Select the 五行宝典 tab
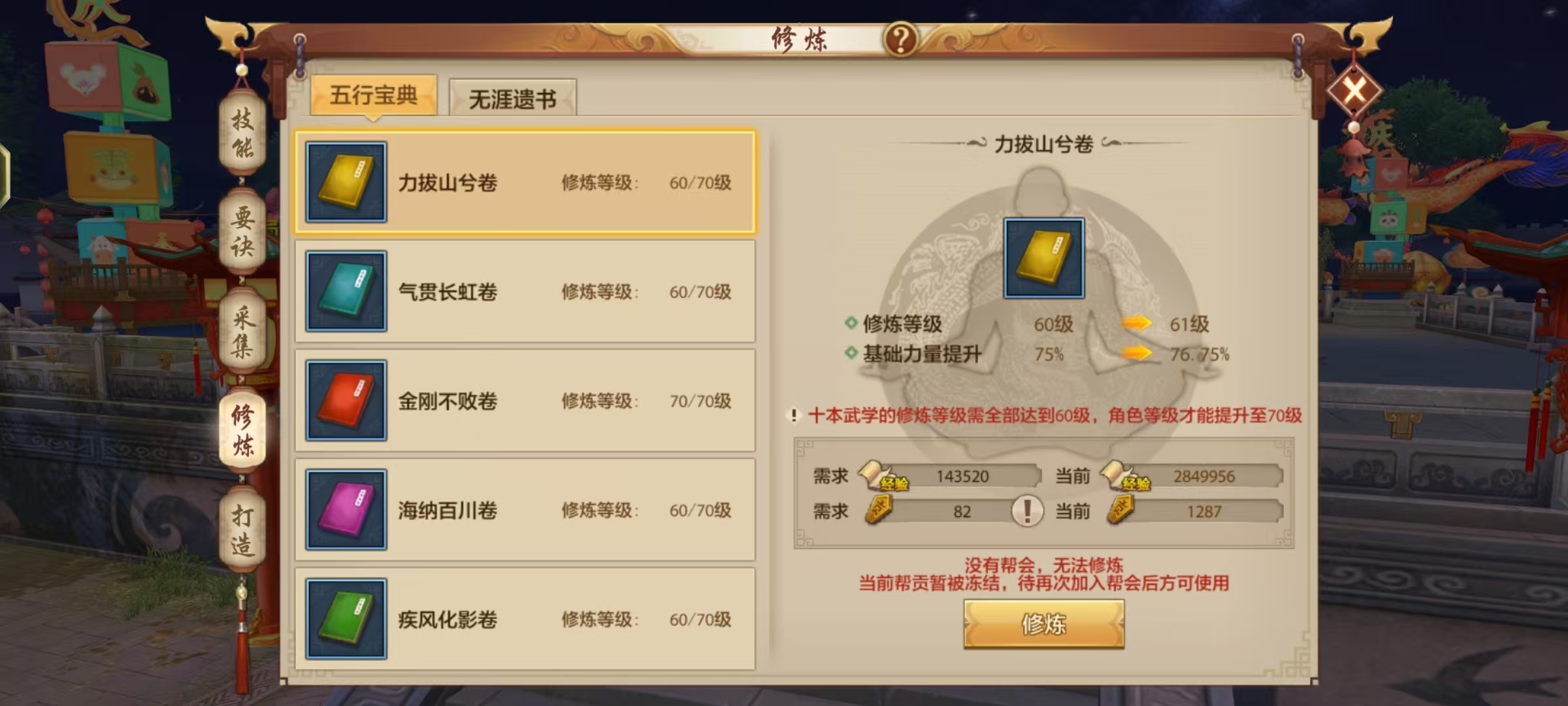Image resolution: width=1568 pixels, height=706 pixels. (x=374, y=95)
